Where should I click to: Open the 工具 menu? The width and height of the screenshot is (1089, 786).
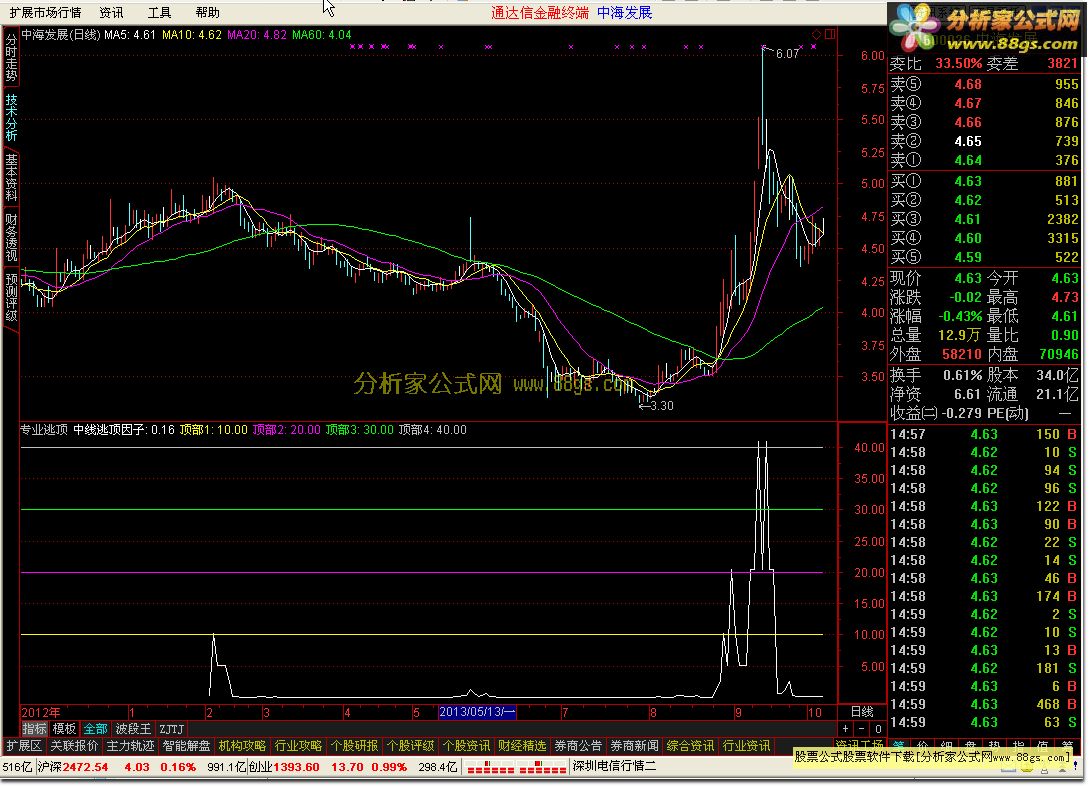(159, 12)
